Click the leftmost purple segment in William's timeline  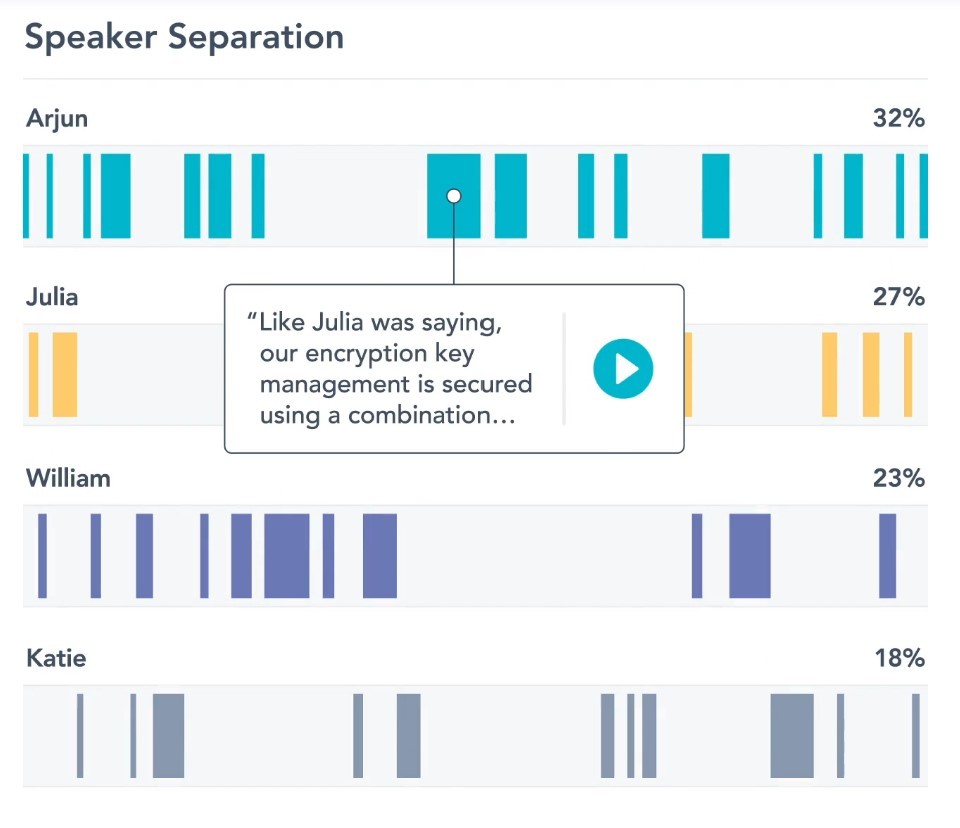[42, 556]
